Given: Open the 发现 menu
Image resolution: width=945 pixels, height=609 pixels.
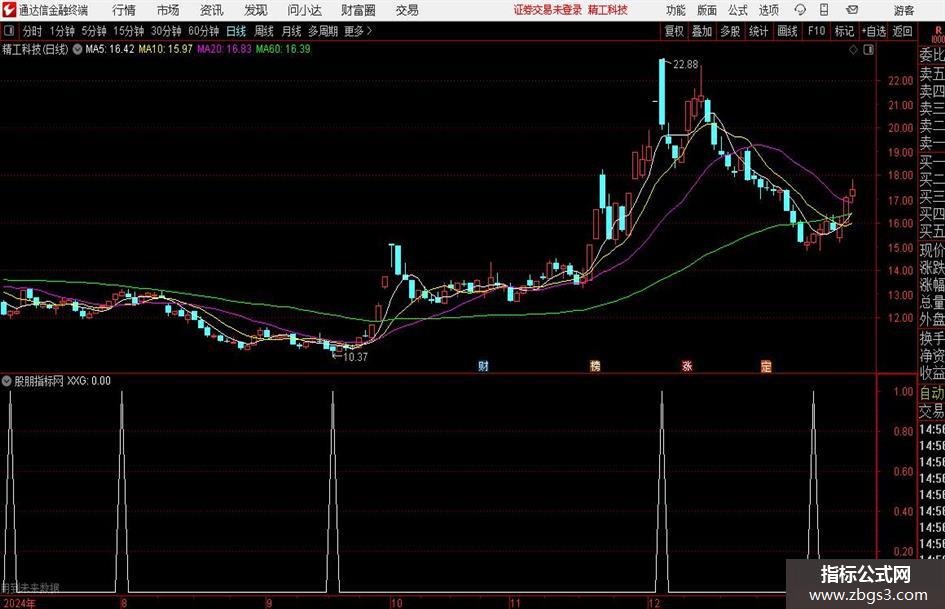Looking at the screenshot, I should pos(256,10).
